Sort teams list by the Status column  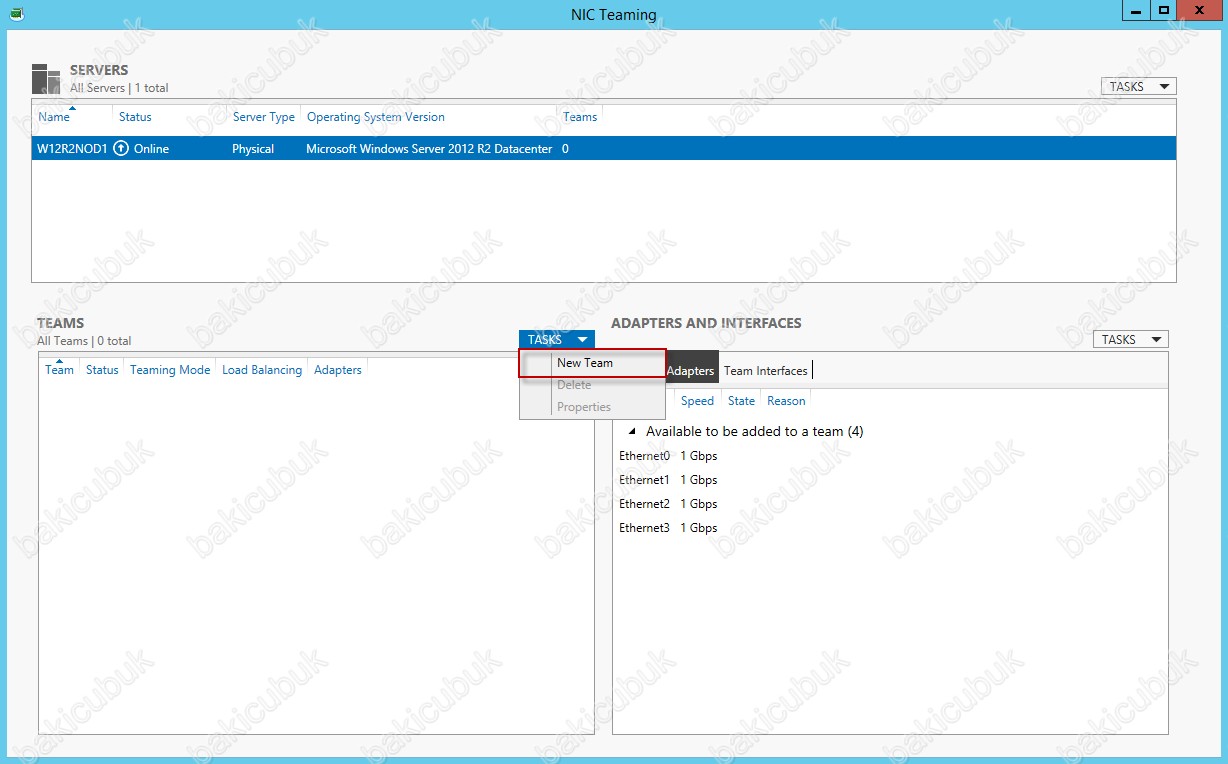click(x=102, y=370)
